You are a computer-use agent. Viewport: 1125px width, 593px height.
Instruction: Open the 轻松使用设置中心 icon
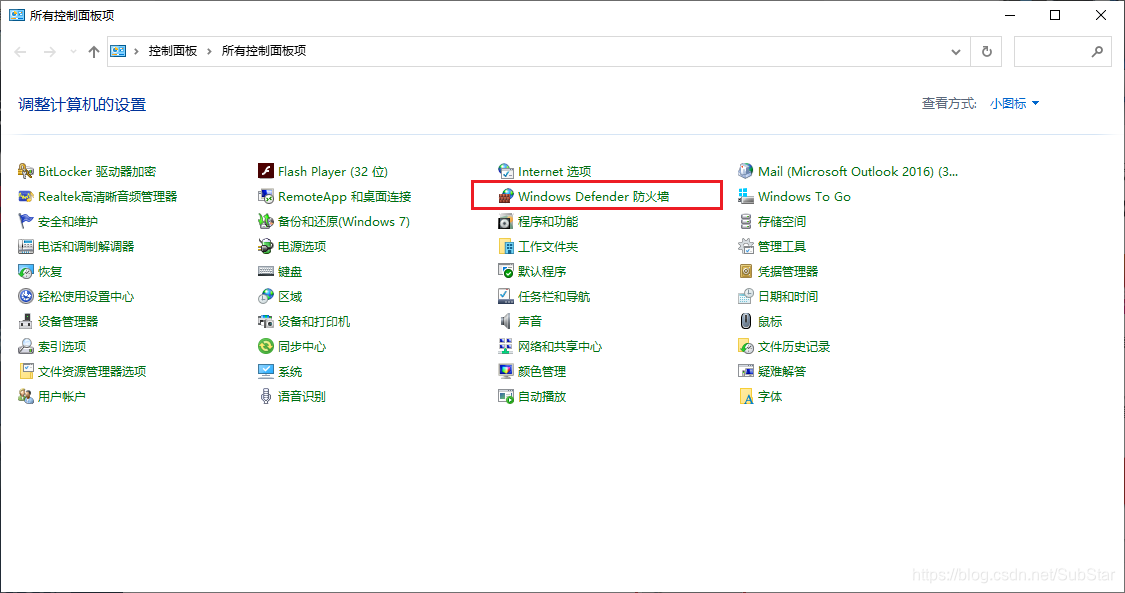[26, 296]
